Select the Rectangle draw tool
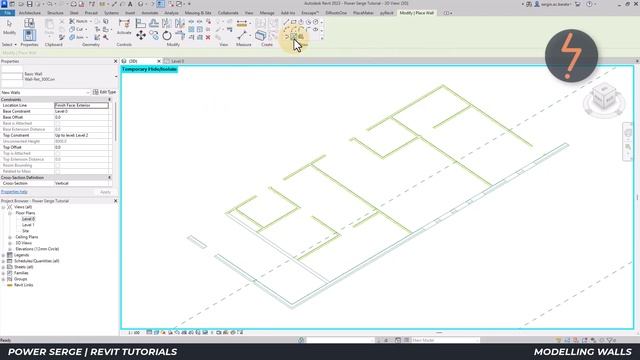640x360 pixels. 293,22
